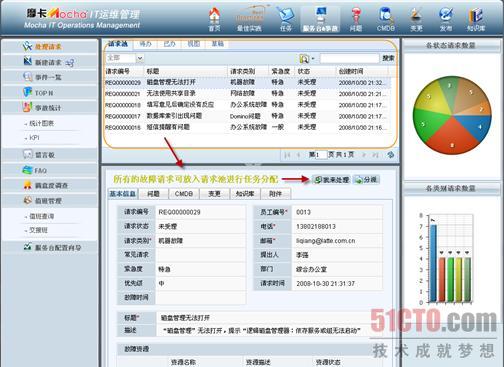Open FAQ in the left sidebar
Screen dimensions: 504x367
(x=50, y=170)
